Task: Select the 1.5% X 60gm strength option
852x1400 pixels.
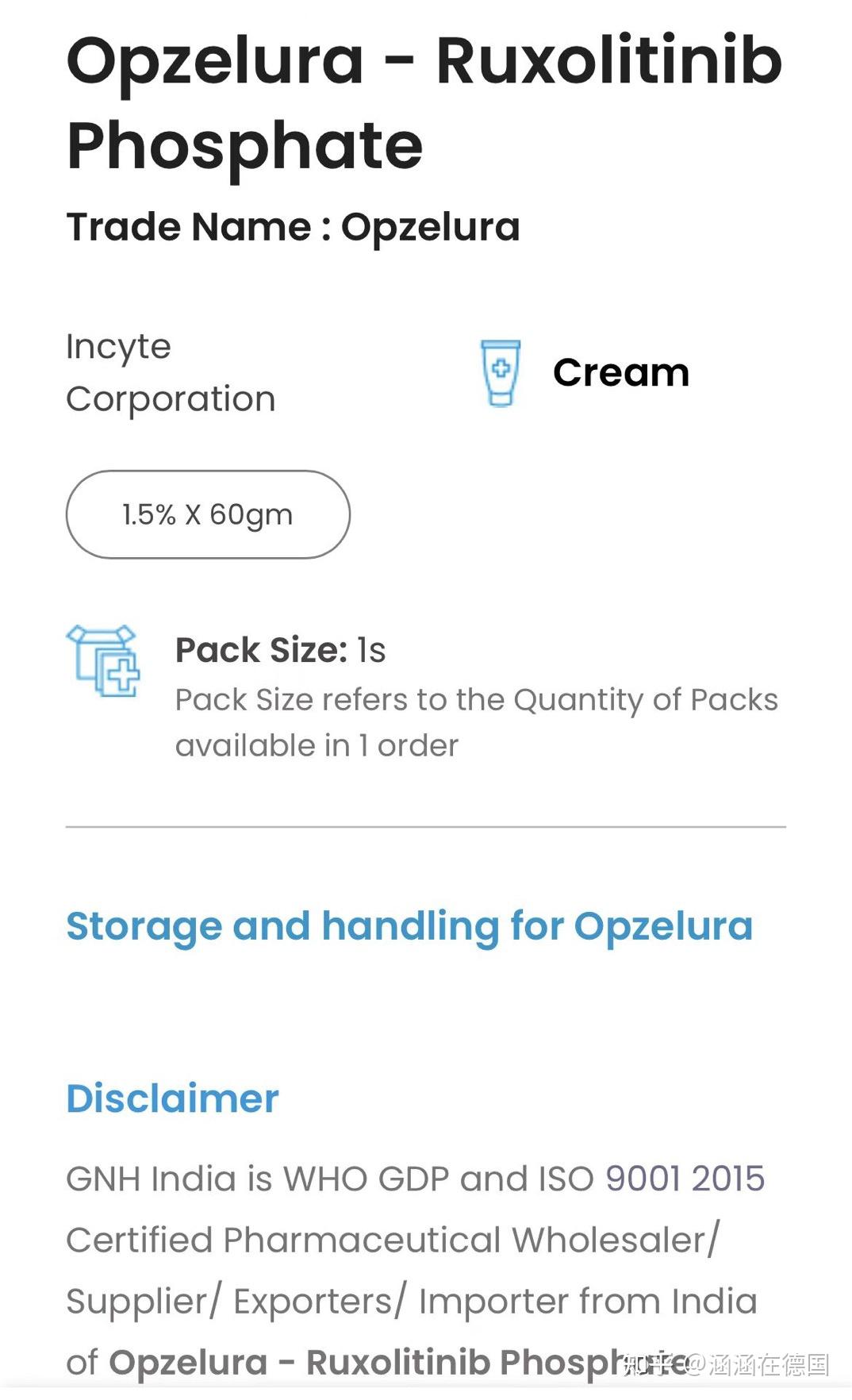Action: click(x=208, y=514)
